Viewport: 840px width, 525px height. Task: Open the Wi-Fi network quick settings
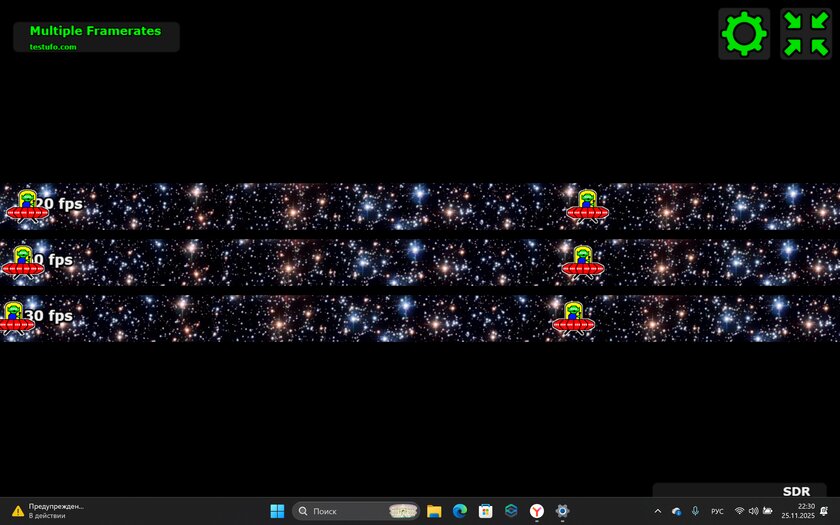740,511
